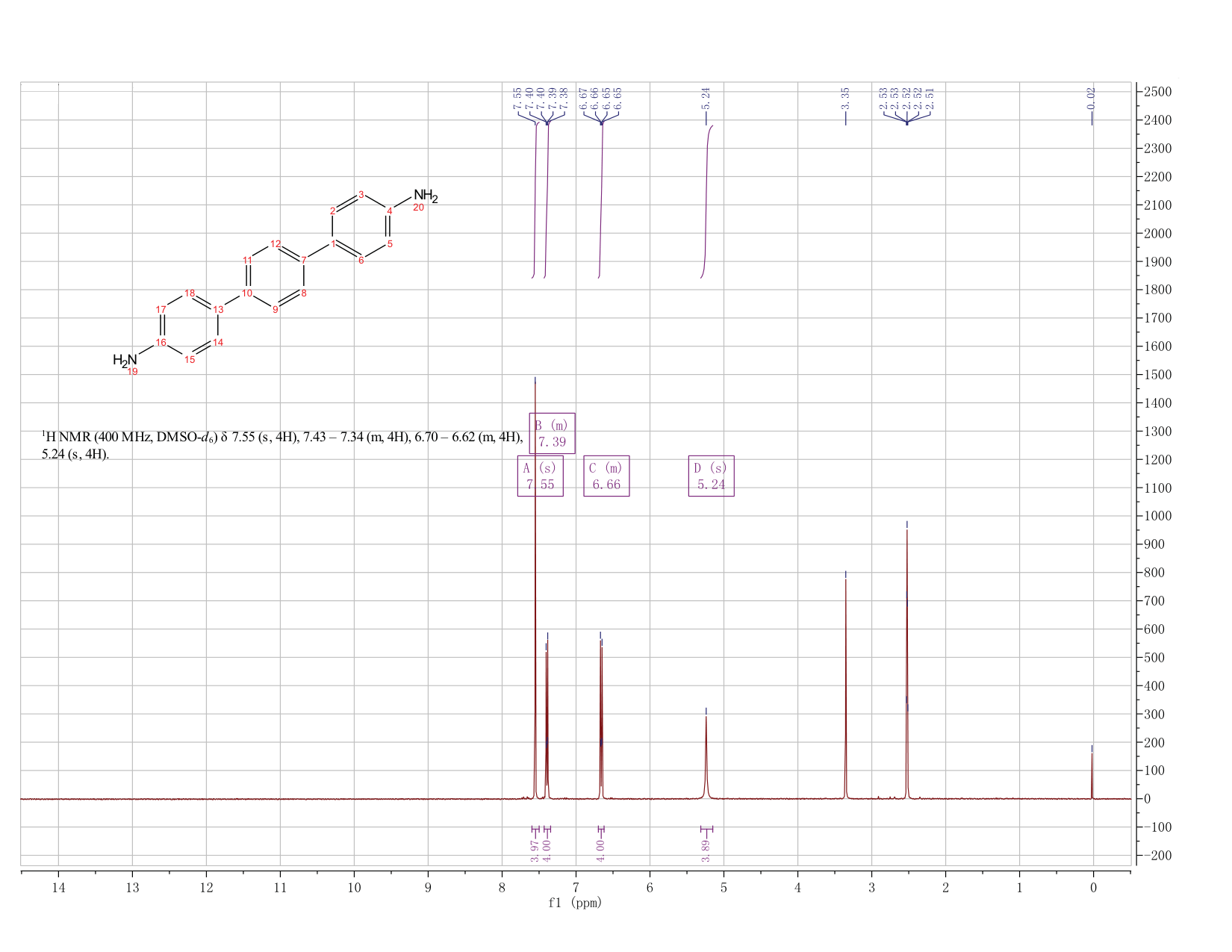Click atom label 10 in the structure
The image size is (1232, 952).
pos(246,293)
